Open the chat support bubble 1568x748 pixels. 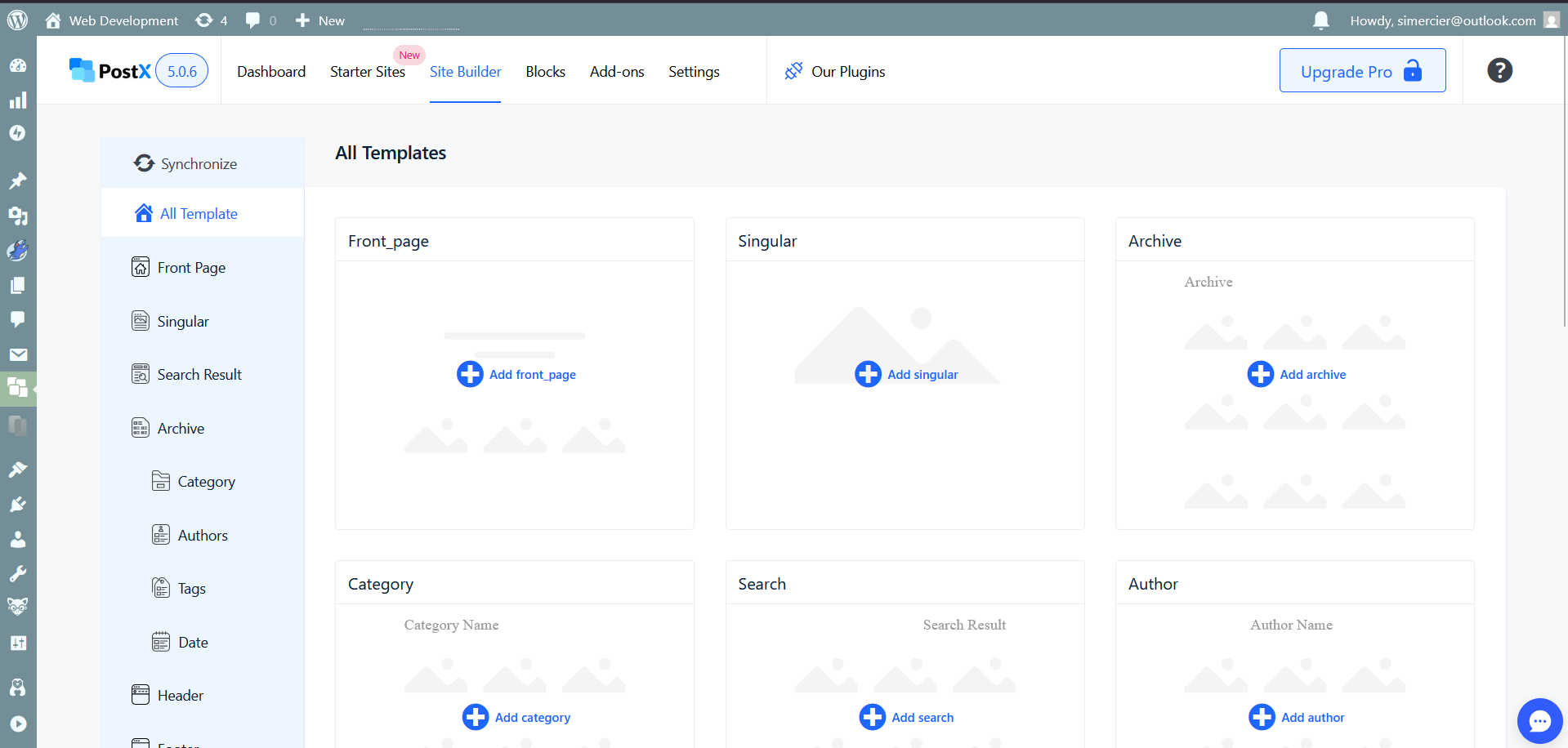[x=1539, y=721]
